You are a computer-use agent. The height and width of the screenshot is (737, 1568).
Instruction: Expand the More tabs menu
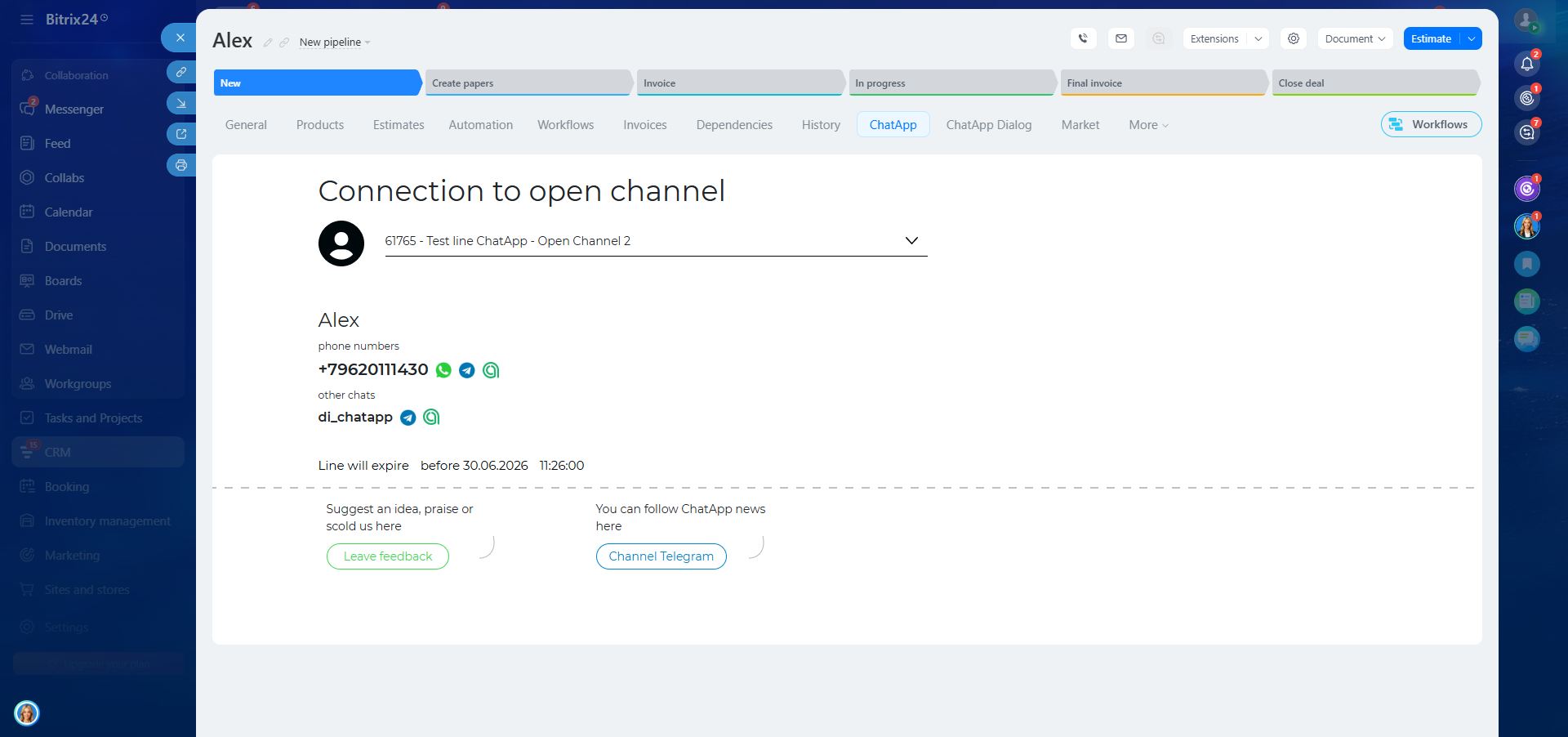(1148, 125)
